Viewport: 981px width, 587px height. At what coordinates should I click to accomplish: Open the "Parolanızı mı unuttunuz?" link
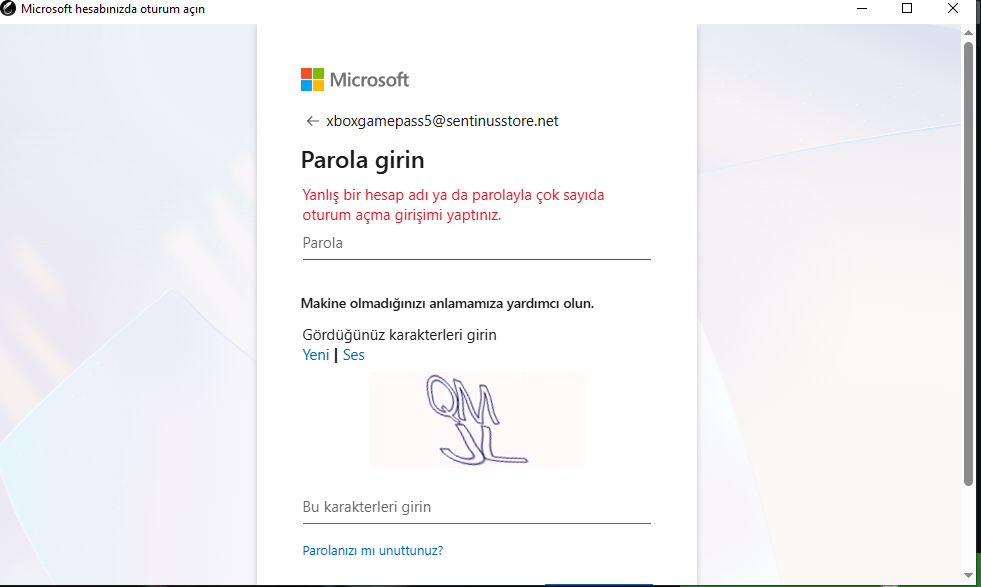[x=372, y=551]
